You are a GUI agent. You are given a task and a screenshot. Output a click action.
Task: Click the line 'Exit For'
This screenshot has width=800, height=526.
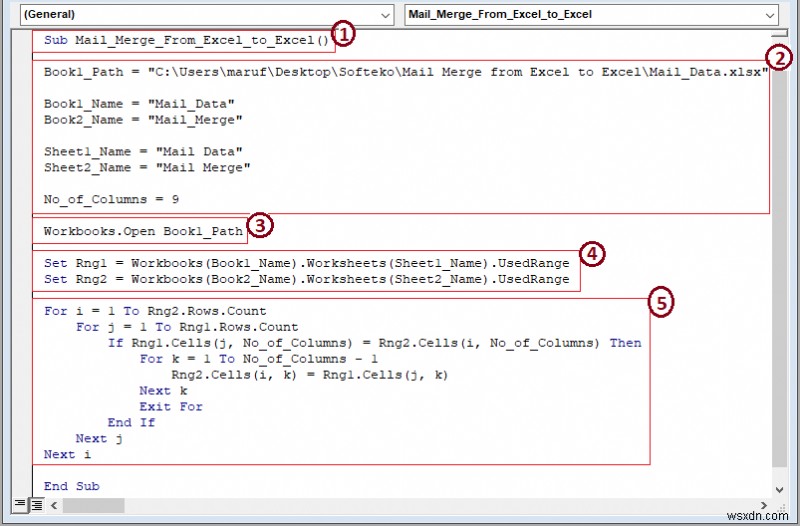[171, 407]
